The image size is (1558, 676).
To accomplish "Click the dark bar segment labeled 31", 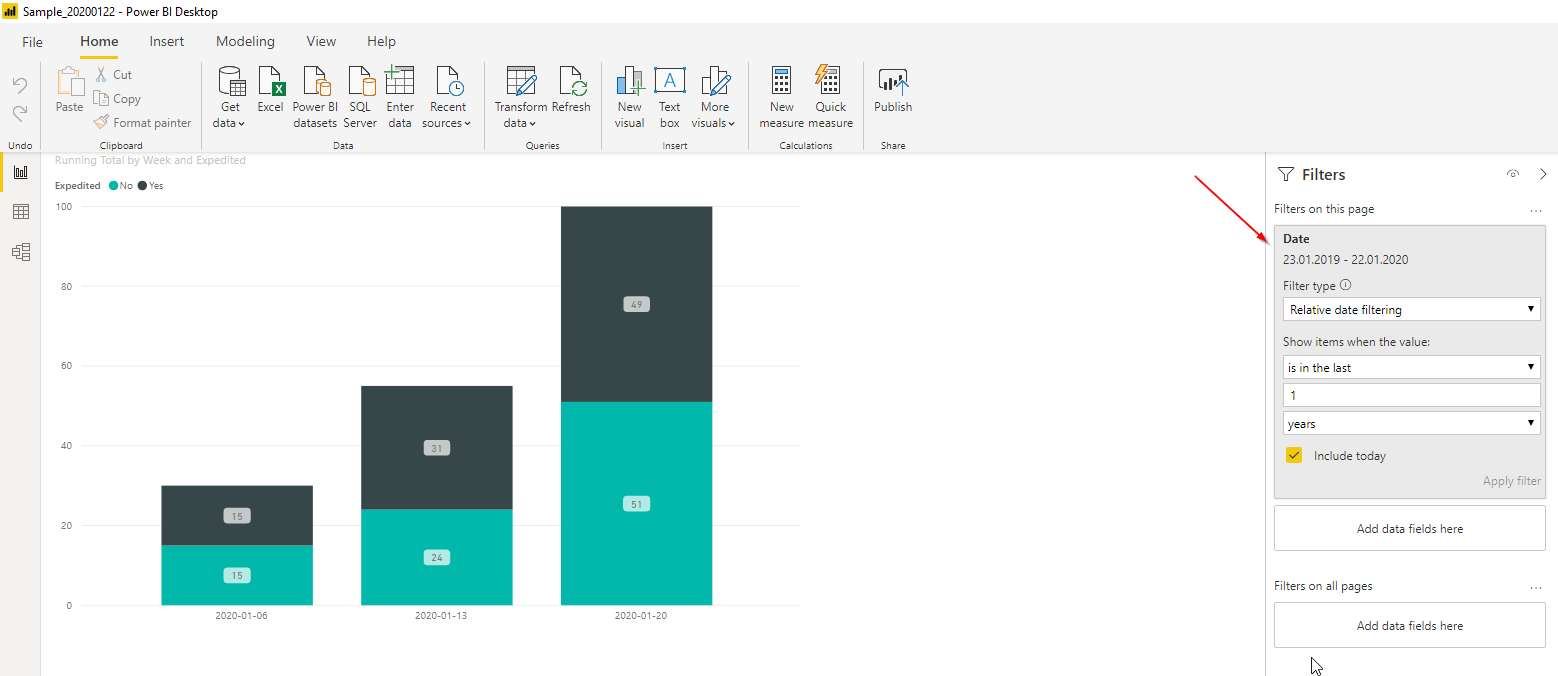I will (x=436, y=447).
